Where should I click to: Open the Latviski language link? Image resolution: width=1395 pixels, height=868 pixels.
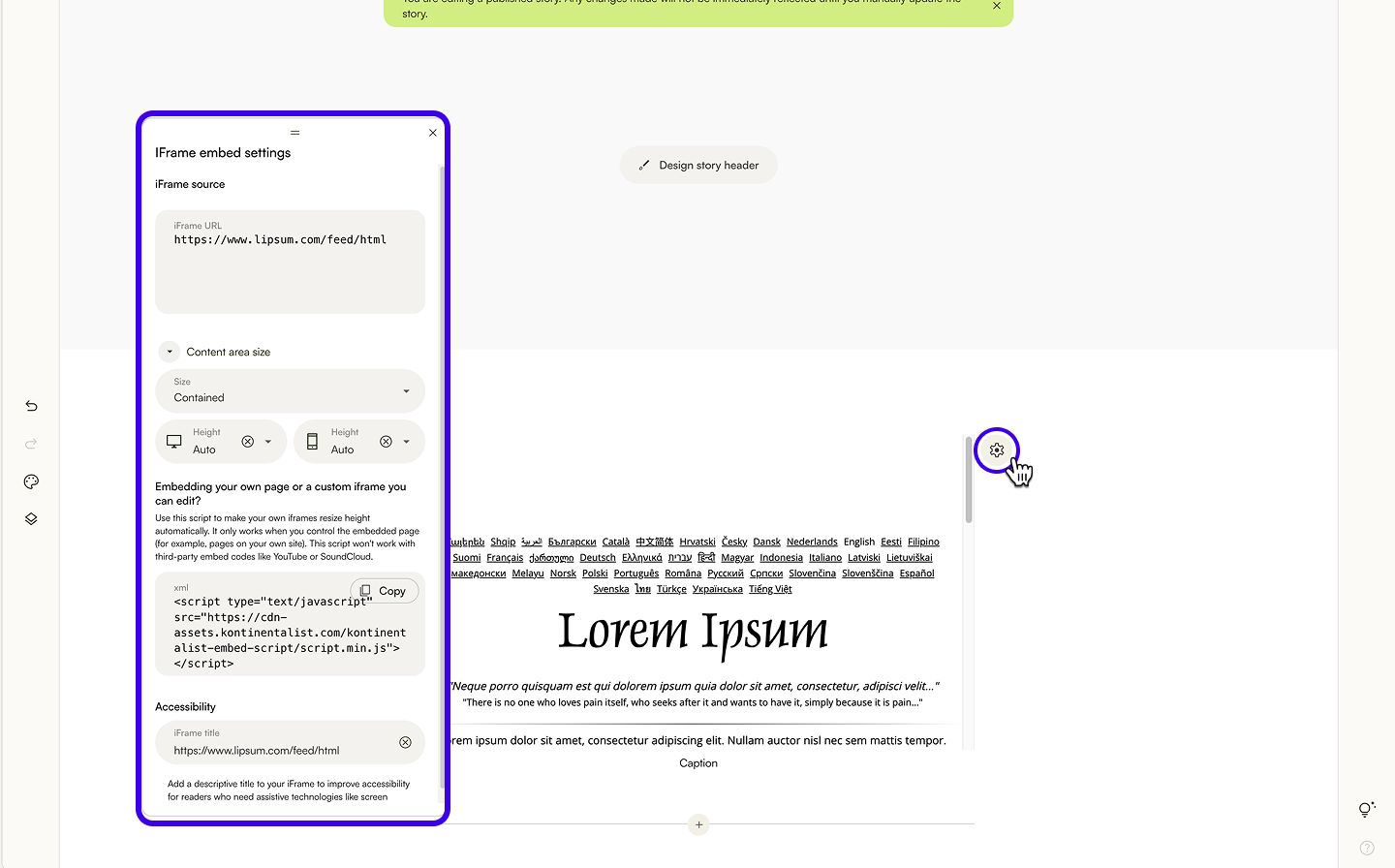(864, 558)
